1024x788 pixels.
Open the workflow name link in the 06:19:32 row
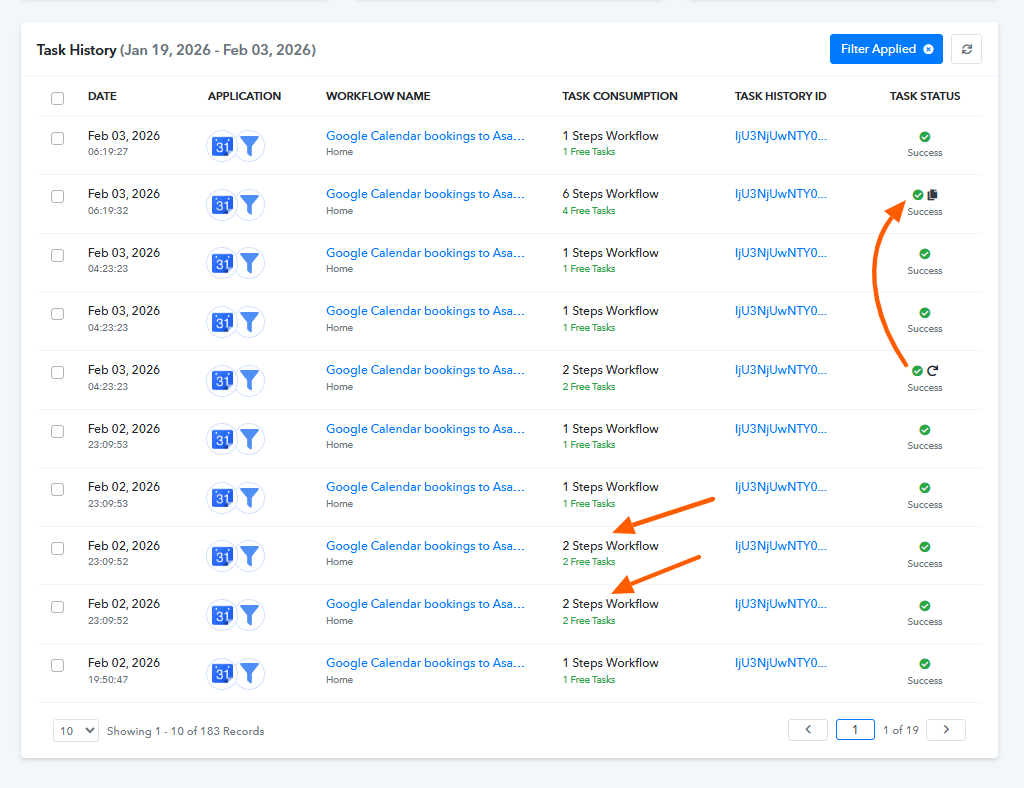click(425, 194)
